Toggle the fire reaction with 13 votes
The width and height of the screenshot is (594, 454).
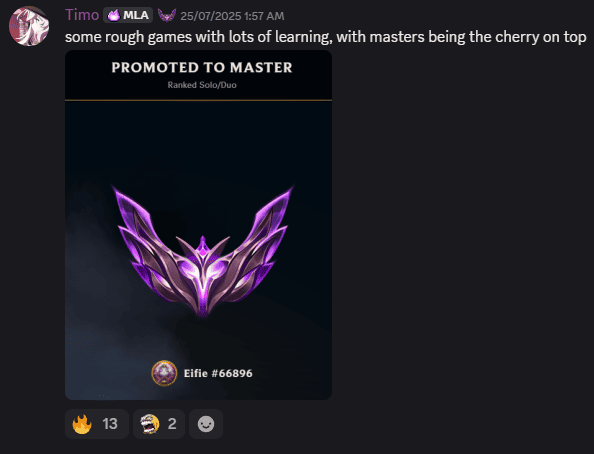coord(97,424)
